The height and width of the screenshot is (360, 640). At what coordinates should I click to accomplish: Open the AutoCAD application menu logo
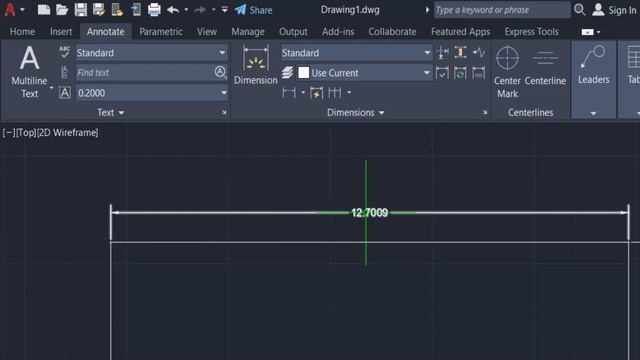tap(10, 9)
